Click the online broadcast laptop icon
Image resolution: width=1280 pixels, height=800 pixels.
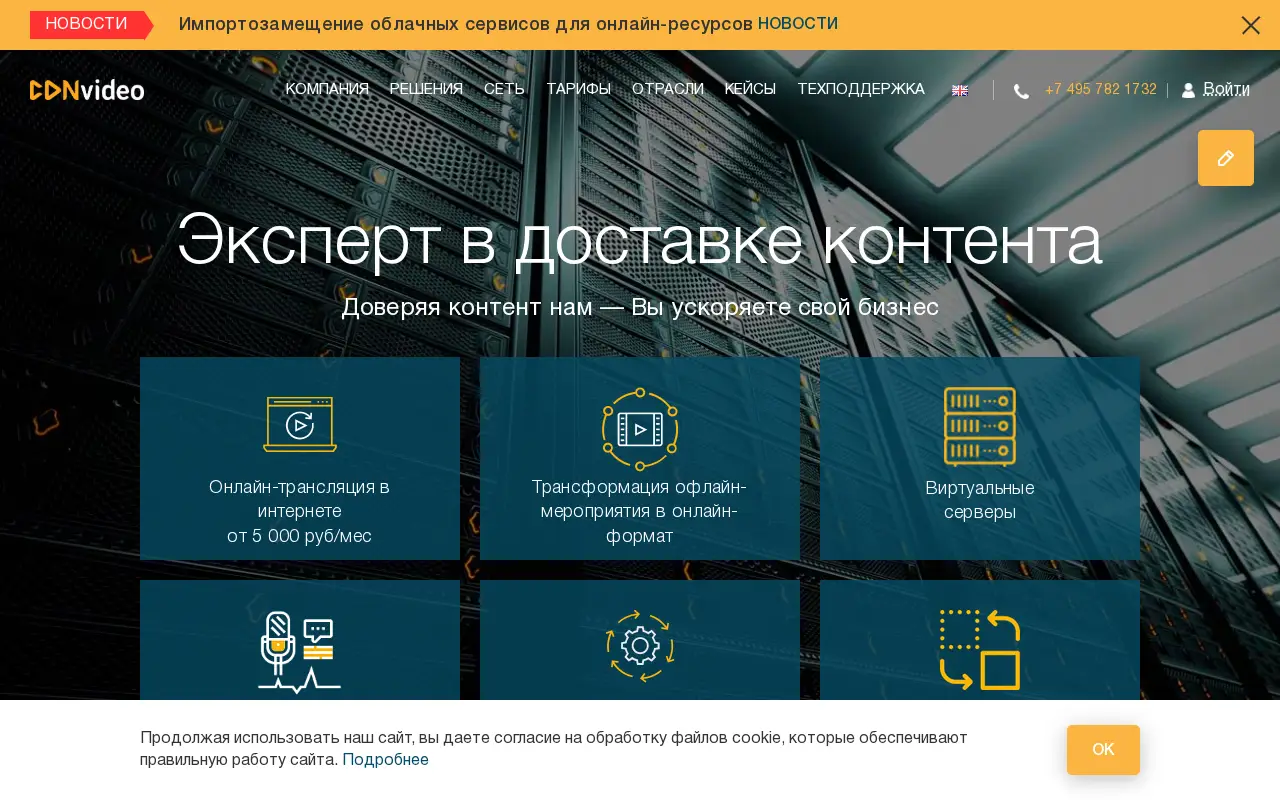point(300,425)
